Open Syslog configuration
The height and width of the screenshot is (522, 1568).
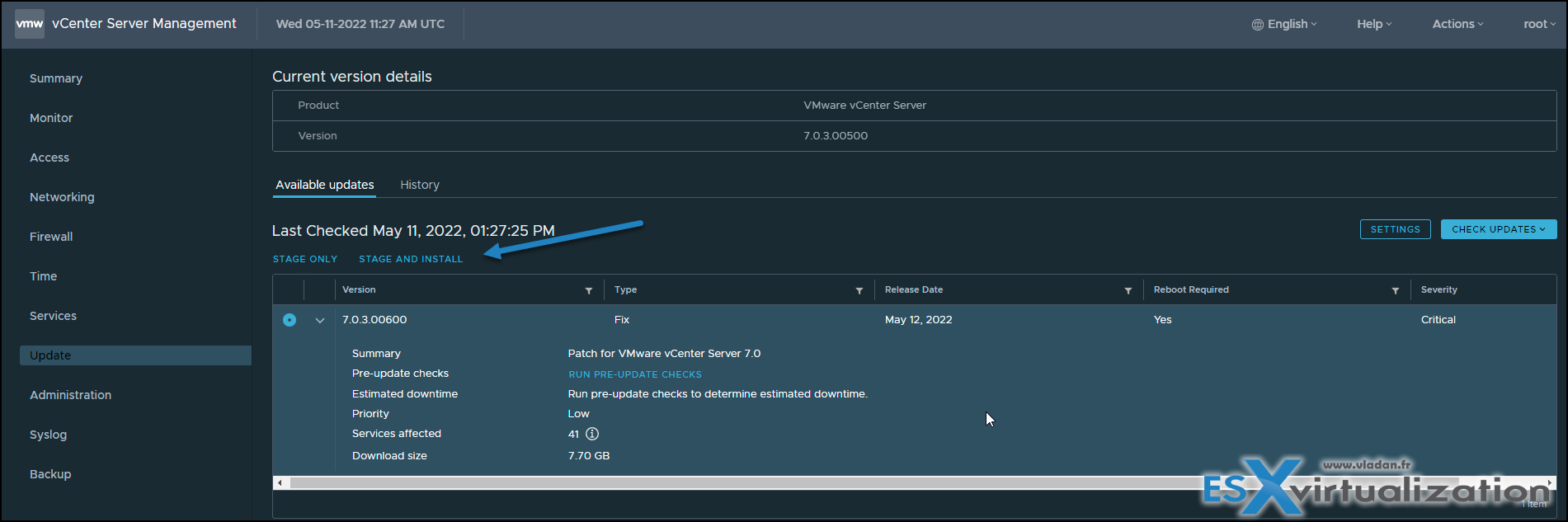[48, 435]
